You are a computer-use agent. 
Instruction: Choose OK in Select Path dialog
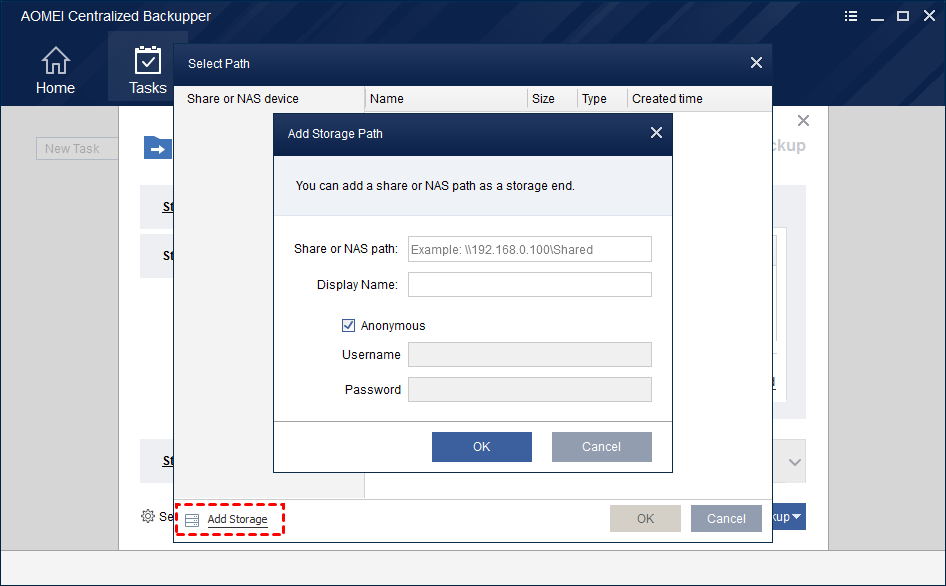click(x=645, y=518)
